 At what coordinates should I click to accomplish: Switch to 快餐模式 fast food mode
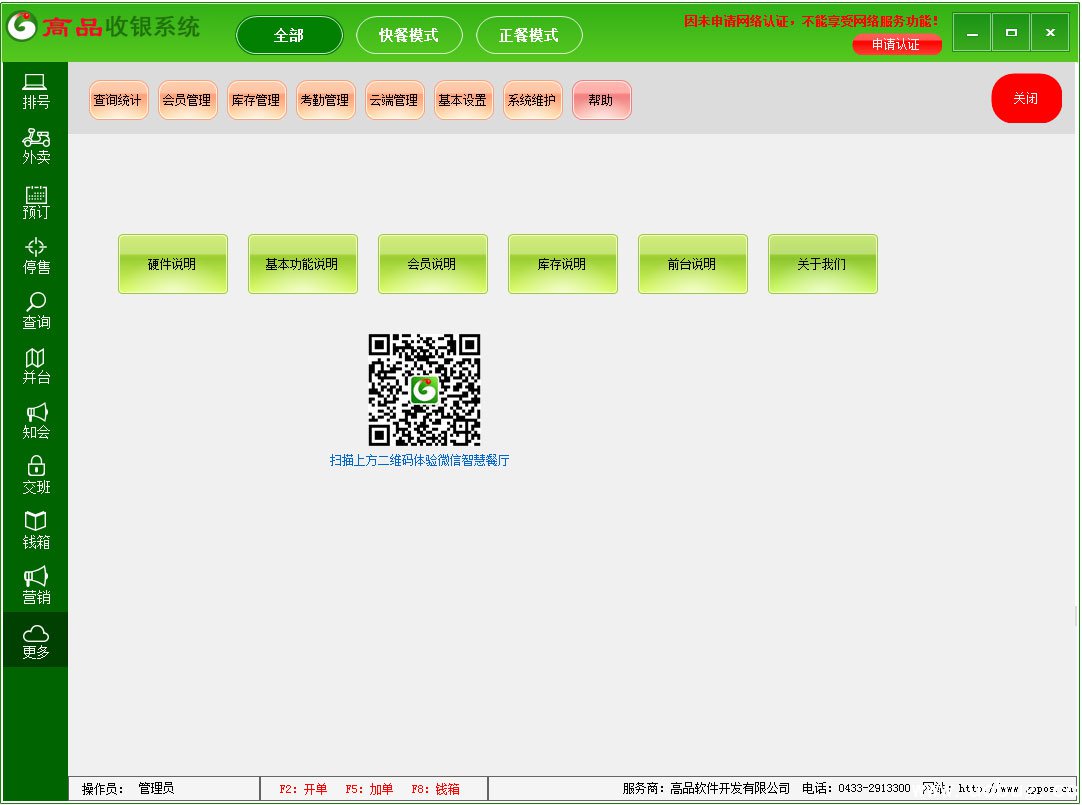pyautogui.click(x=409, y=36)
